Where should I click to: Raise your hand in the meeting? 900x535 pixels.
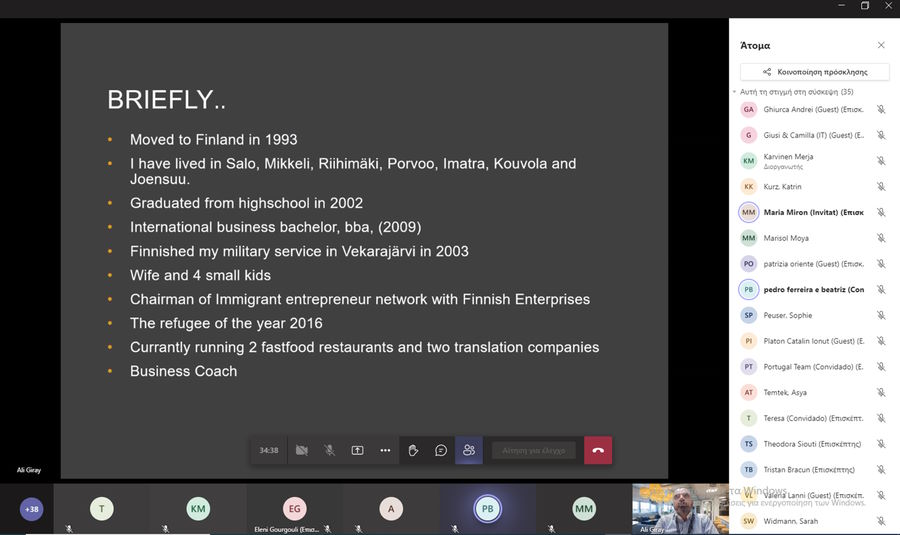413,451
